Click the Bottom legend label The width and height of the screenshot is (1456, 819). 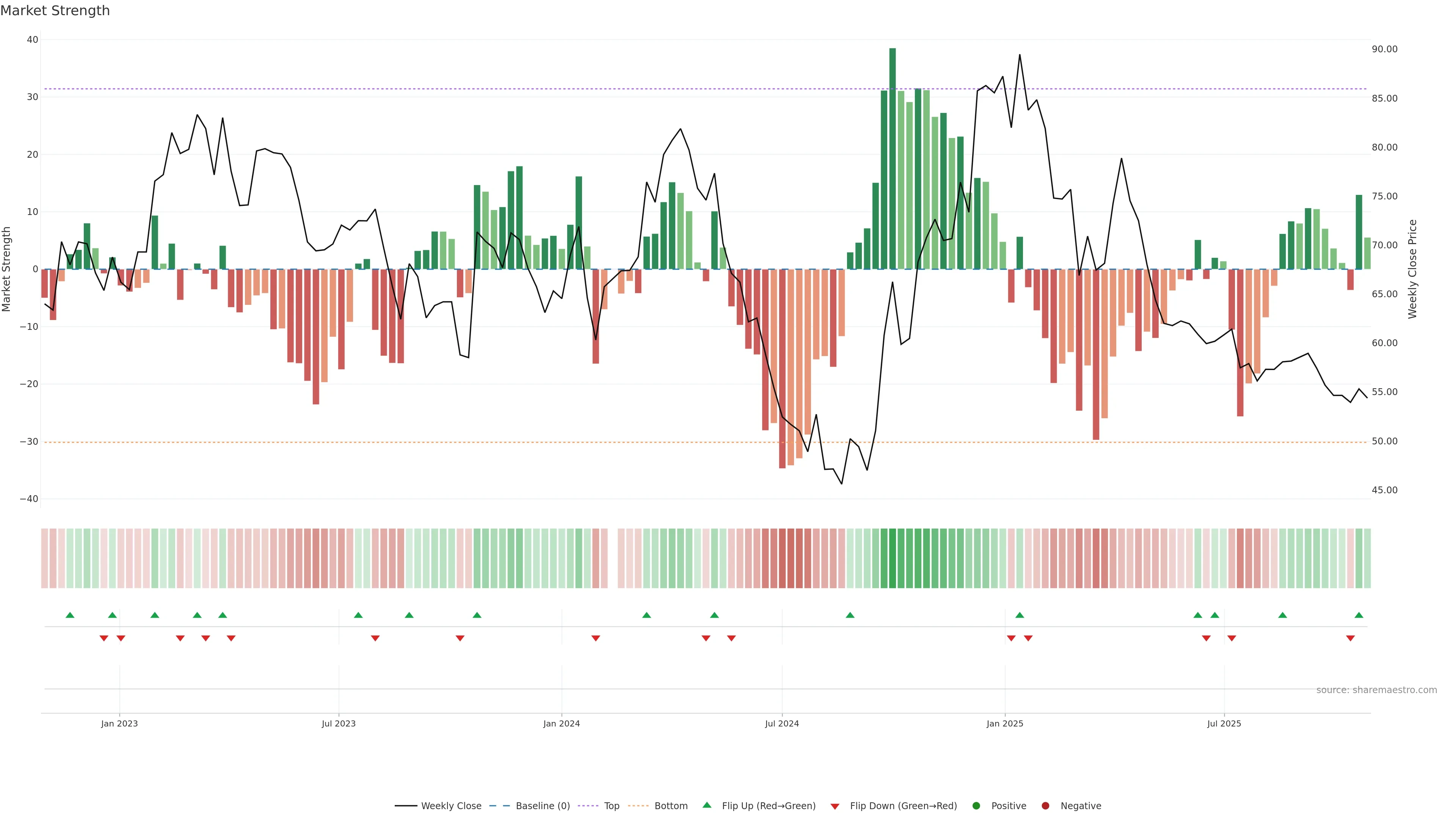pyautogui.click(x=670, y=806)
